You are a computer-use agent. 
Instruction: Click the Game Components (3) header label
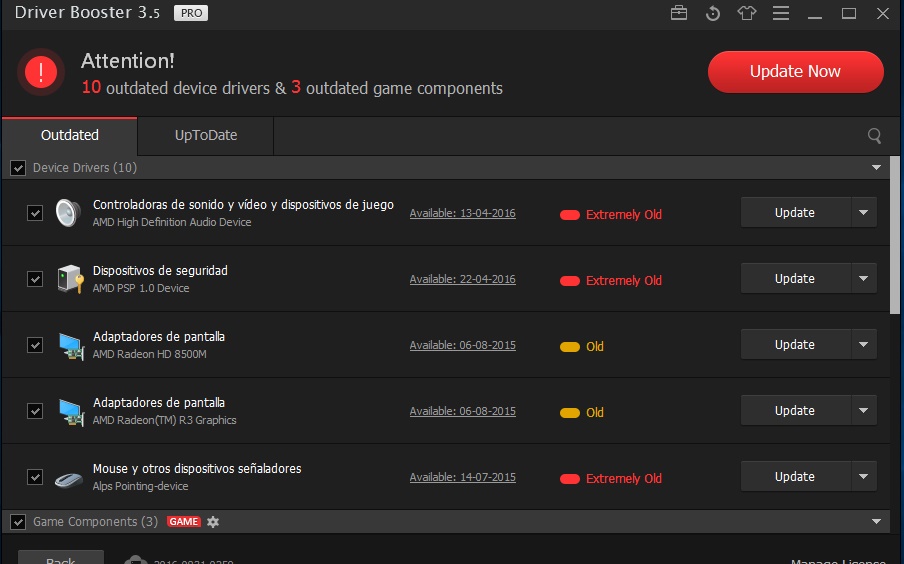95,522
